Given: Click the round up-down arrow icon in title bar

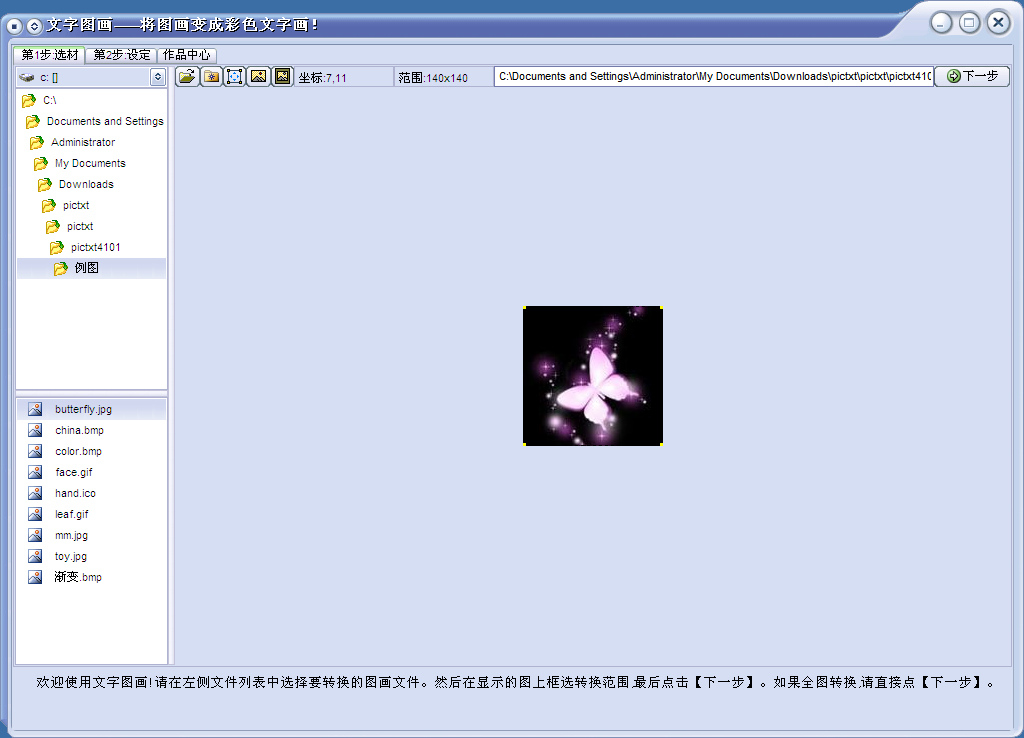Looking at the screenshot, I should (34, 25).
